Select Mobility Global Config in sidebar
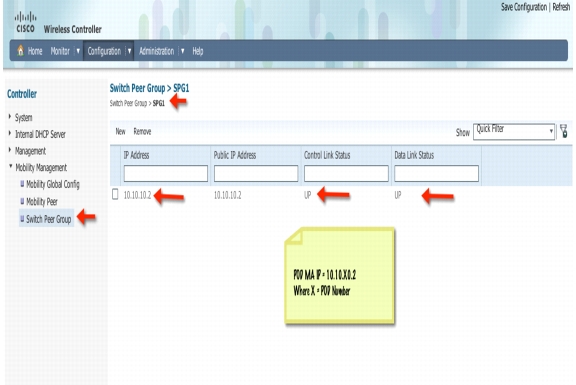576x385 pixels. 53,184
